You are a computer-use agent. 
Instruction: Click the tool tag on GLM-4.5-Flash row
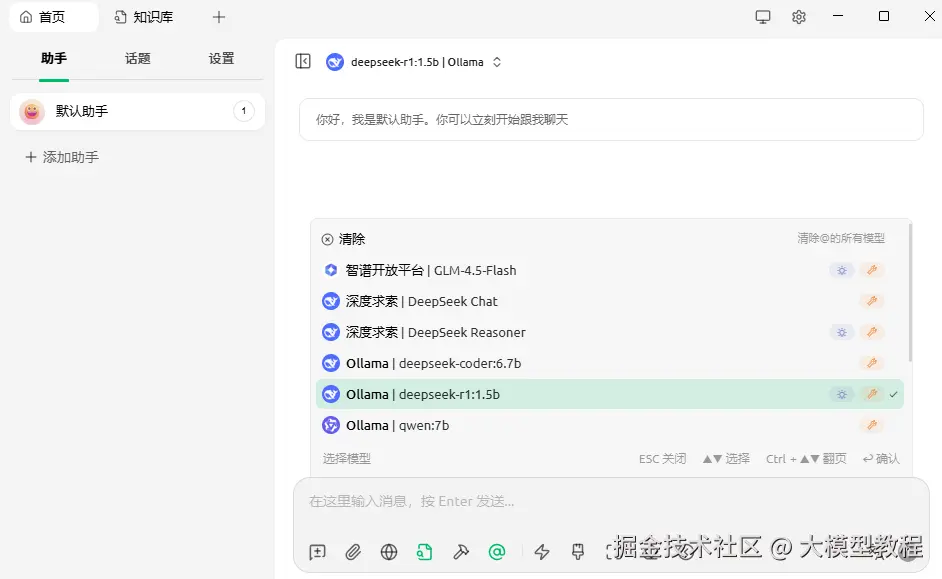click(872, 270)
